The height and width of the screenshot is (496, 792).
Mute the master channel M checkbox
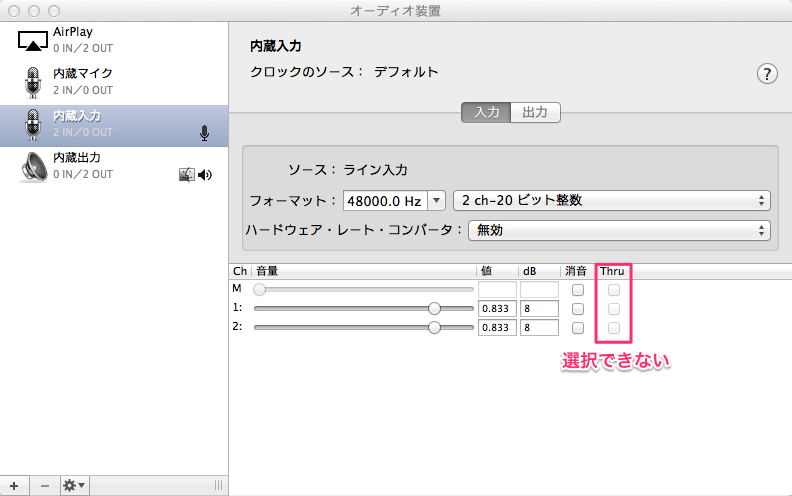click(578, 290)
